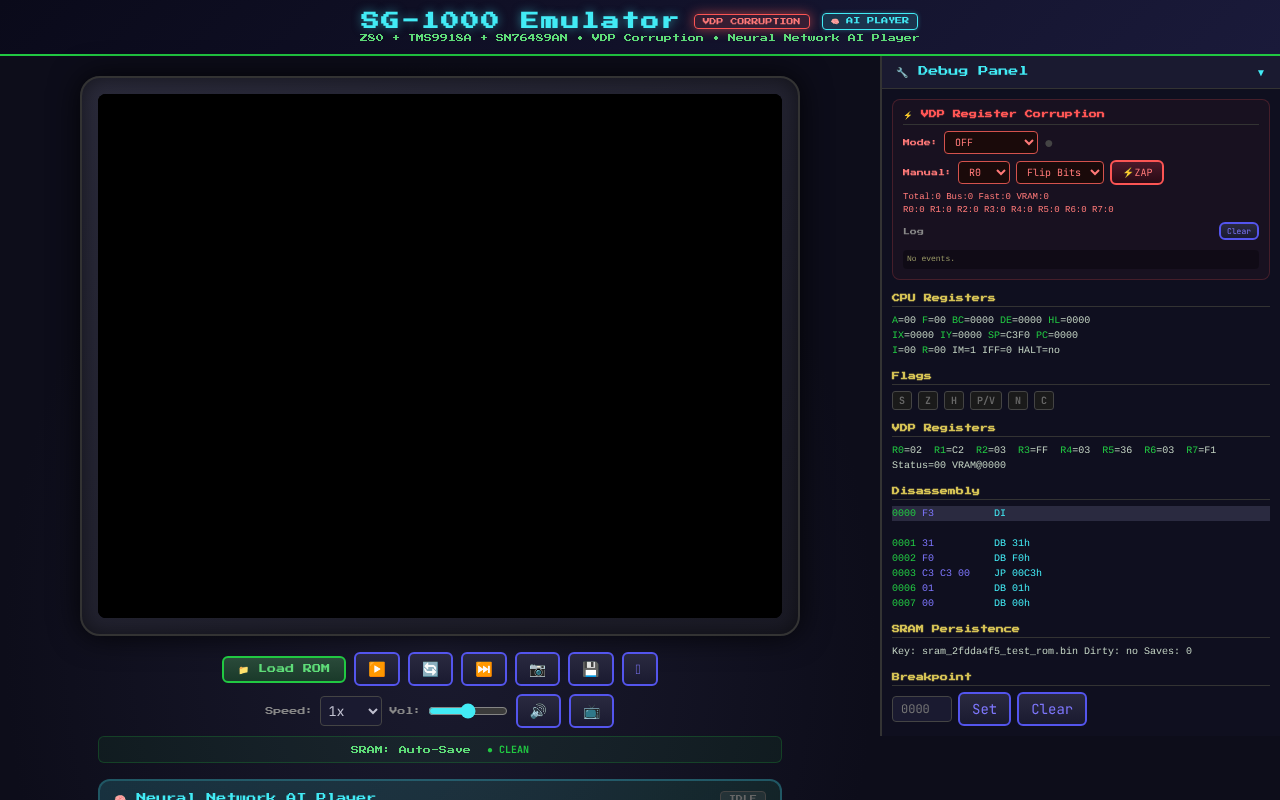This screenshot has width=1280, height=800.
Task: Click the Load ROM button
Action: 284,669
